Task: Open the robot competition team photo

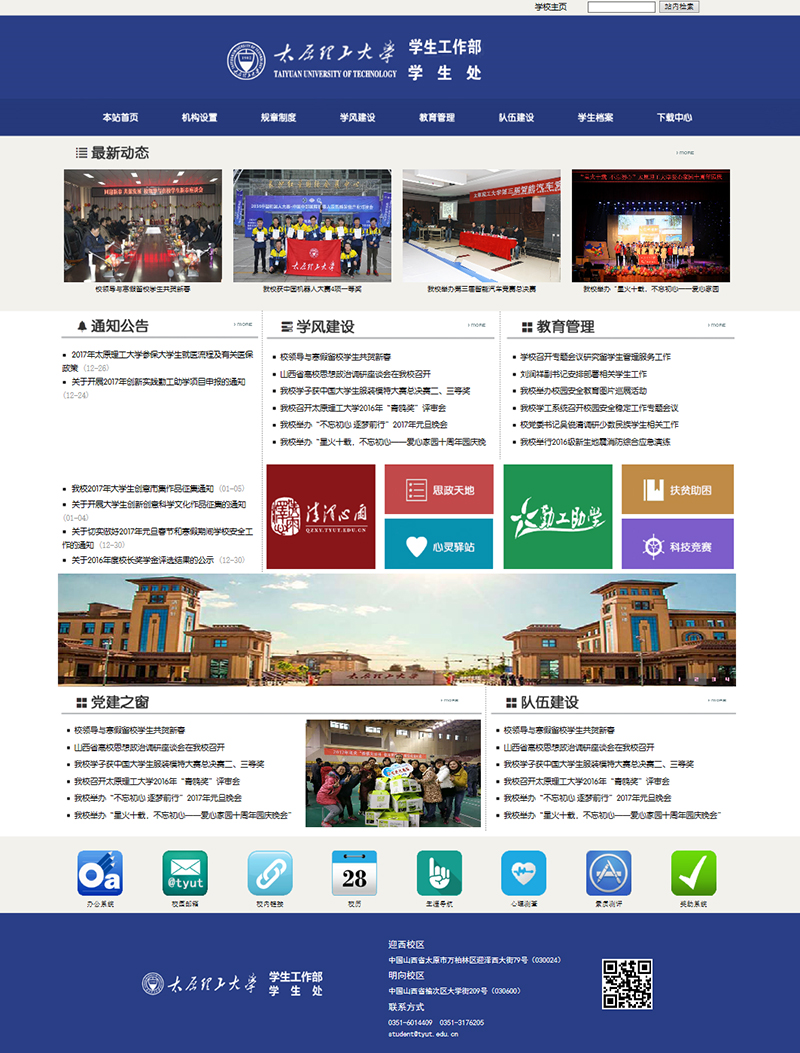Action: [x=312, y=226]
